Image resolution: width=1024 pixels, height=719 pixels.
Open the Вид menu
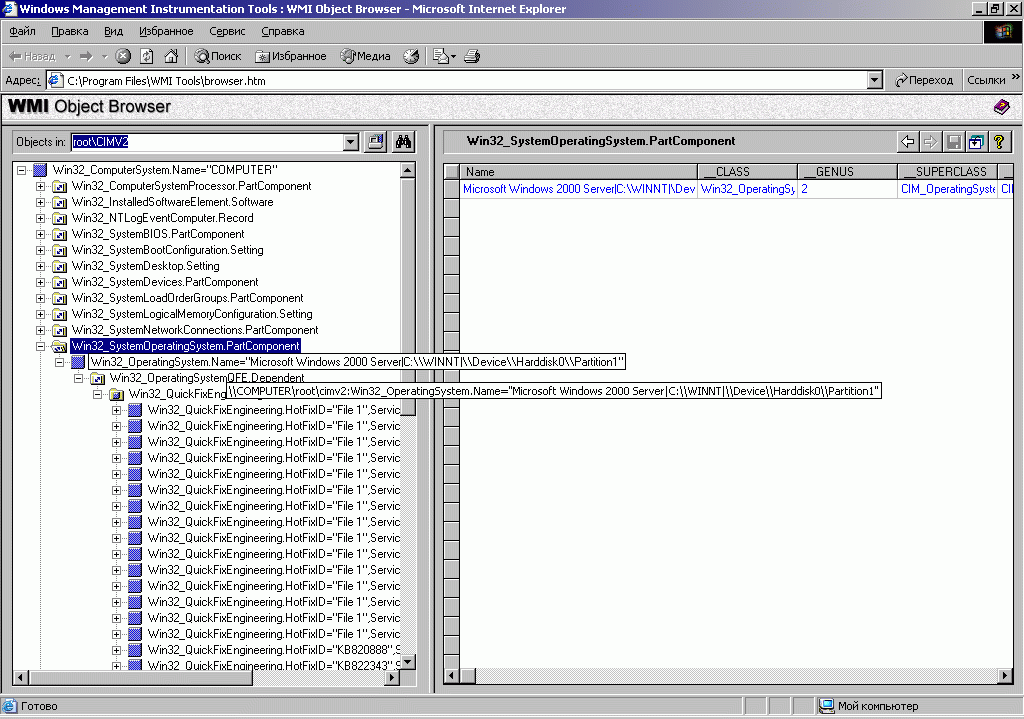click(x=114, y=31)
